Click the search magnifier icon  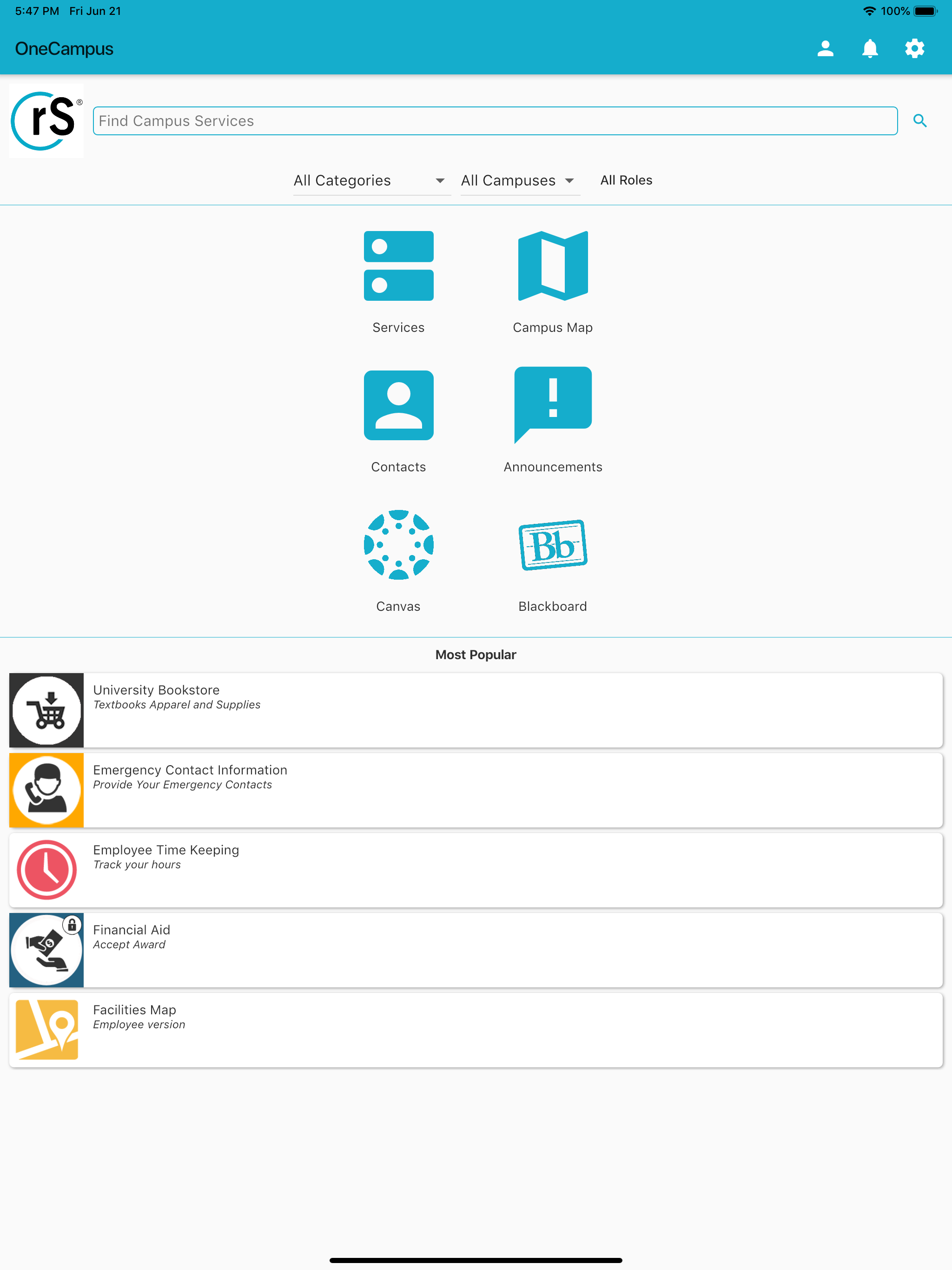pyautogui.click(x=920, y=120)
